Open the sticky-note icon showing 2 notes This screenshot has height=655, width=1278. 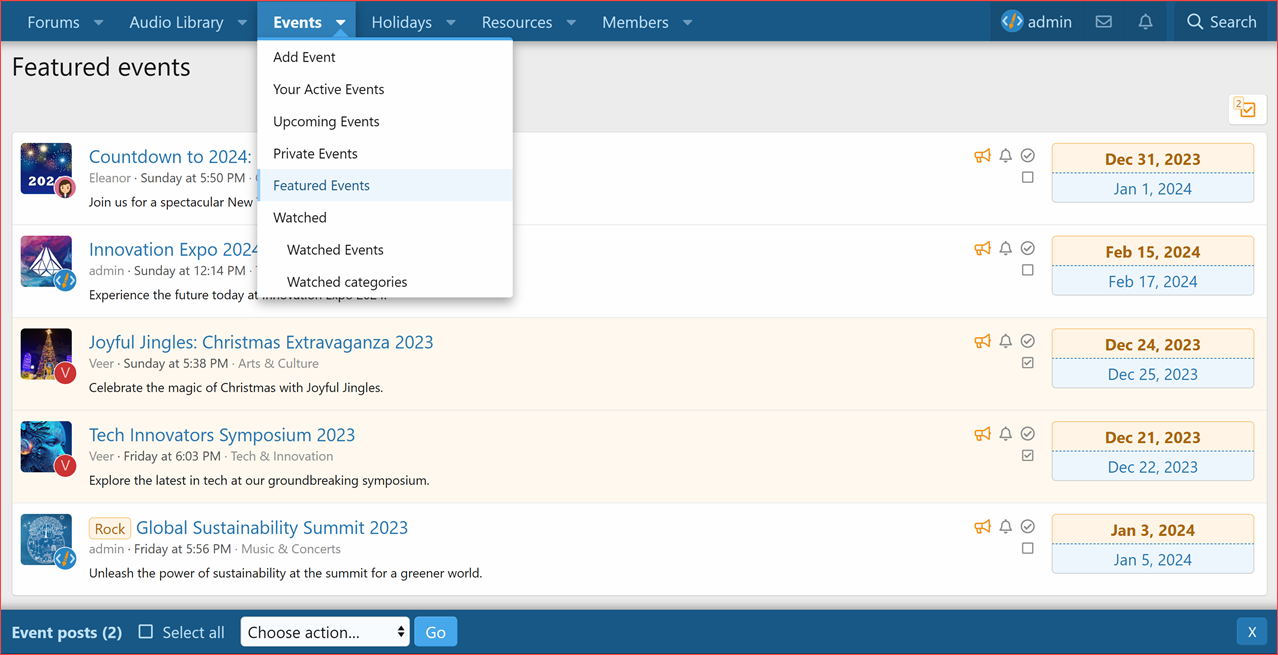click(x=1246, y=108)
